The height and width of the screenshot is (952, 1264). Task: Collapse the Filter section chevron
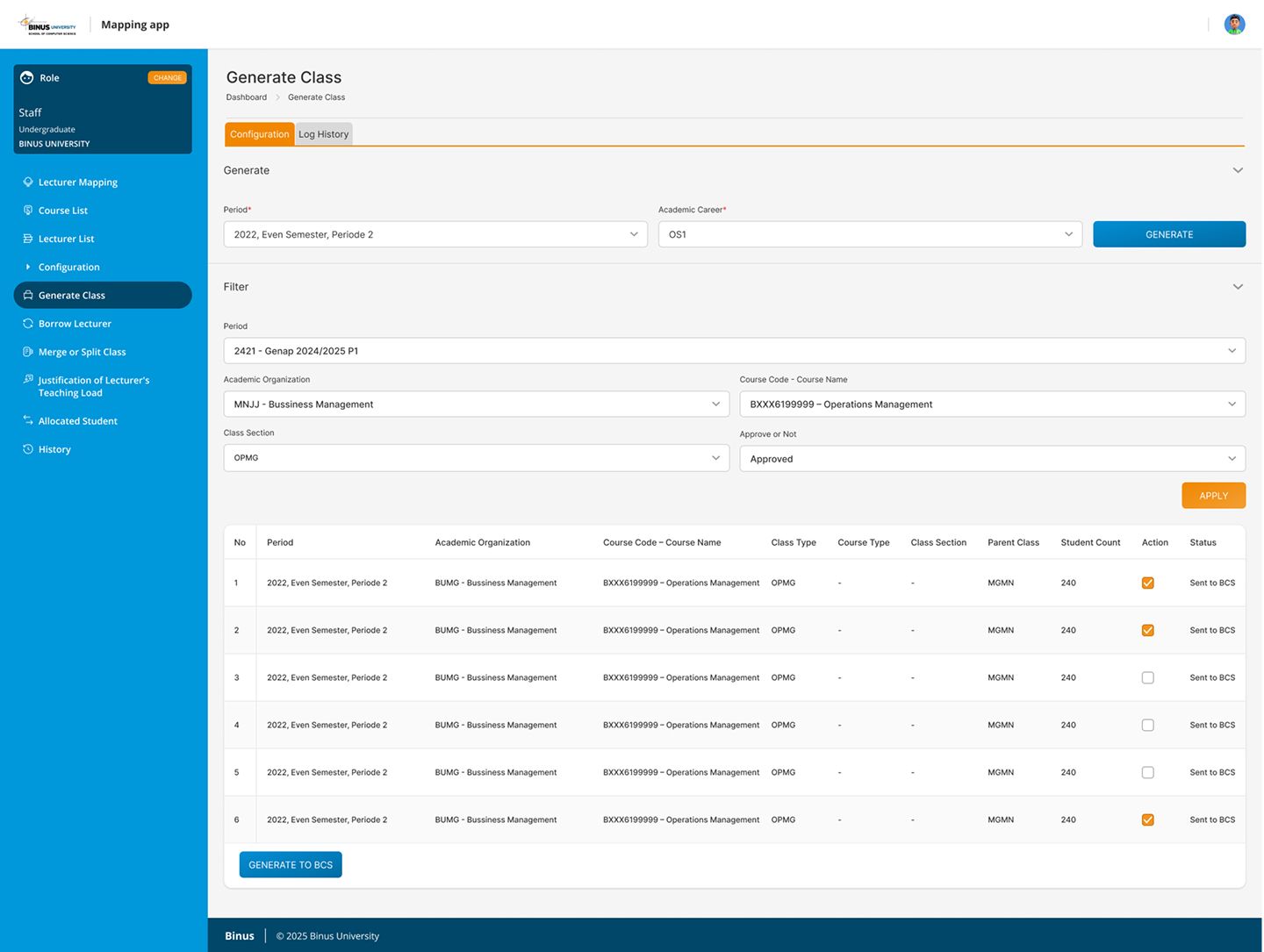[x=1238, y=287]
